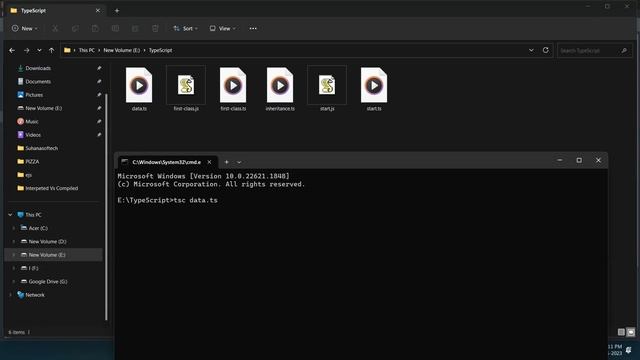Viewport: 640px width, 360px height.
Task: Click TypeScript in the breadcrumb path
Action: point(160,50)
